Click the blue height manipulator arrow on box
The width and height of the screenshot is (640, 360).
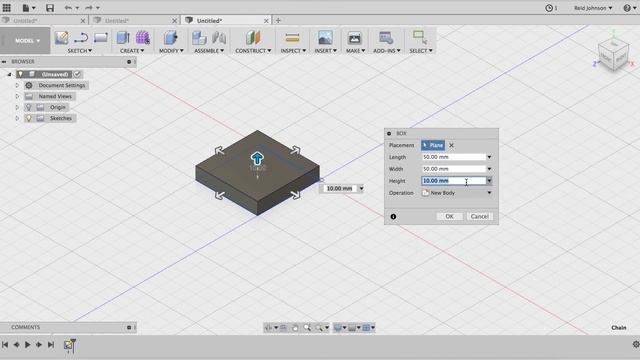click(x=257, y=158)
